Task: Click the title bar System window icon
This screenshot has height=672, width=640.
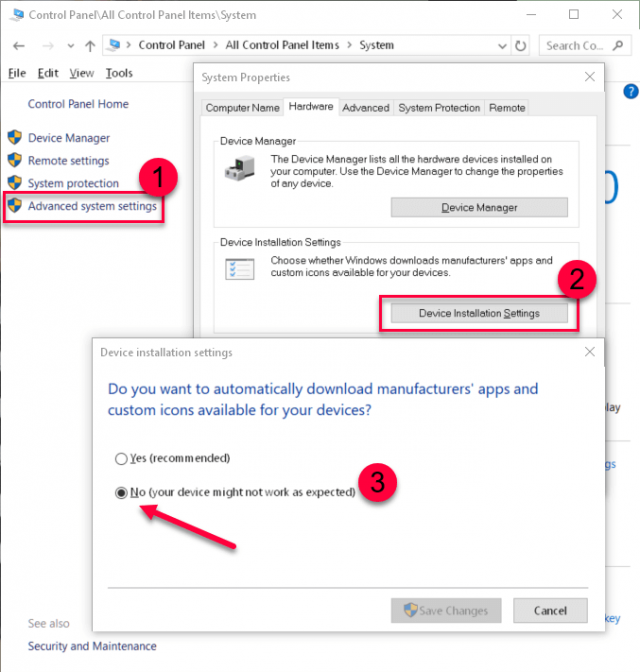Action: click(x=17, y=15)
